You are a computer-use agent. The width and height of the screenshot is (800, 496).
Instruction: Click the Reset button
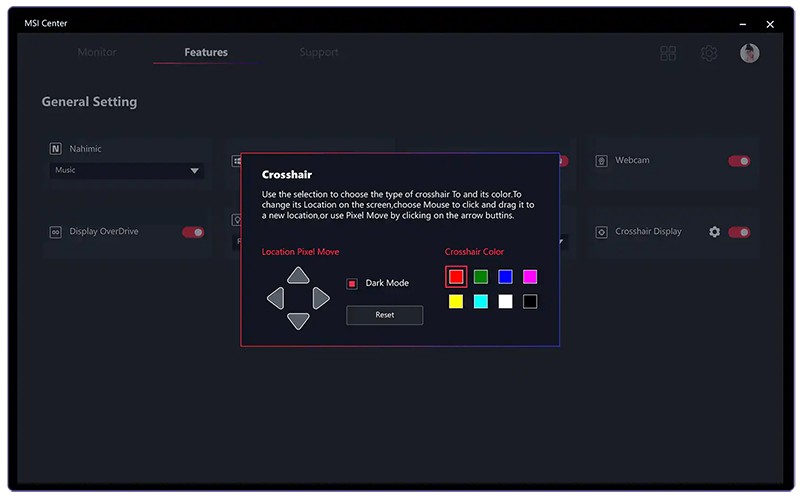pyautogui.click(x=385, y=315)
